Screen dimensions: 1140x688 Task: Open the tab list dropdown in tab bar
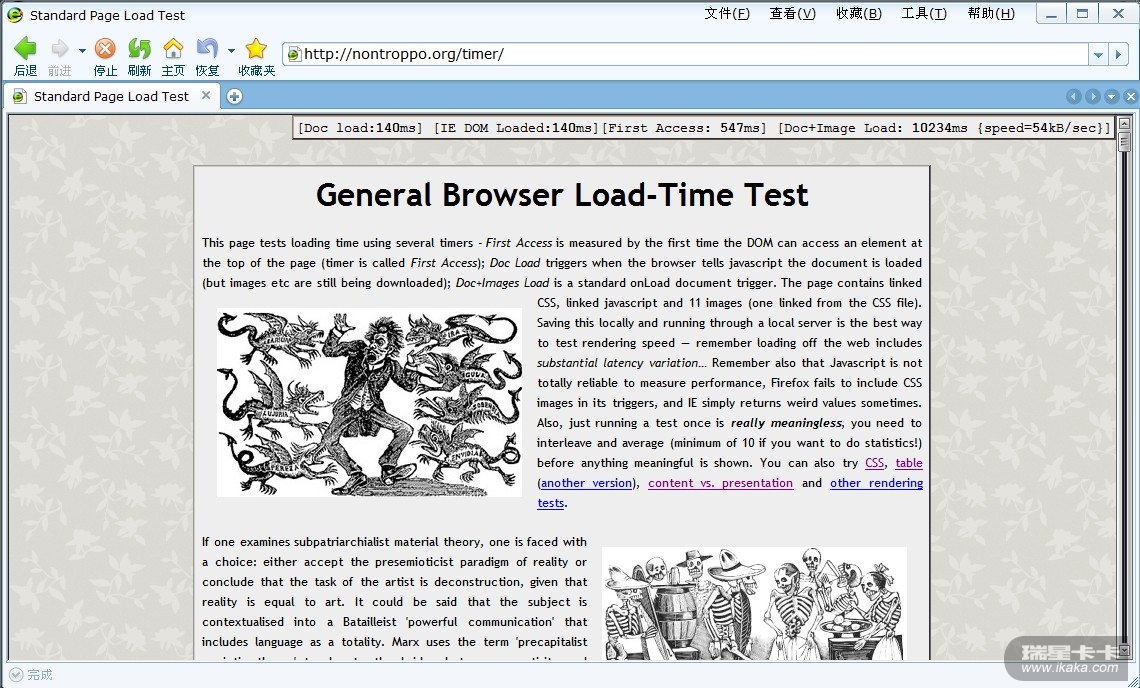1111,96
